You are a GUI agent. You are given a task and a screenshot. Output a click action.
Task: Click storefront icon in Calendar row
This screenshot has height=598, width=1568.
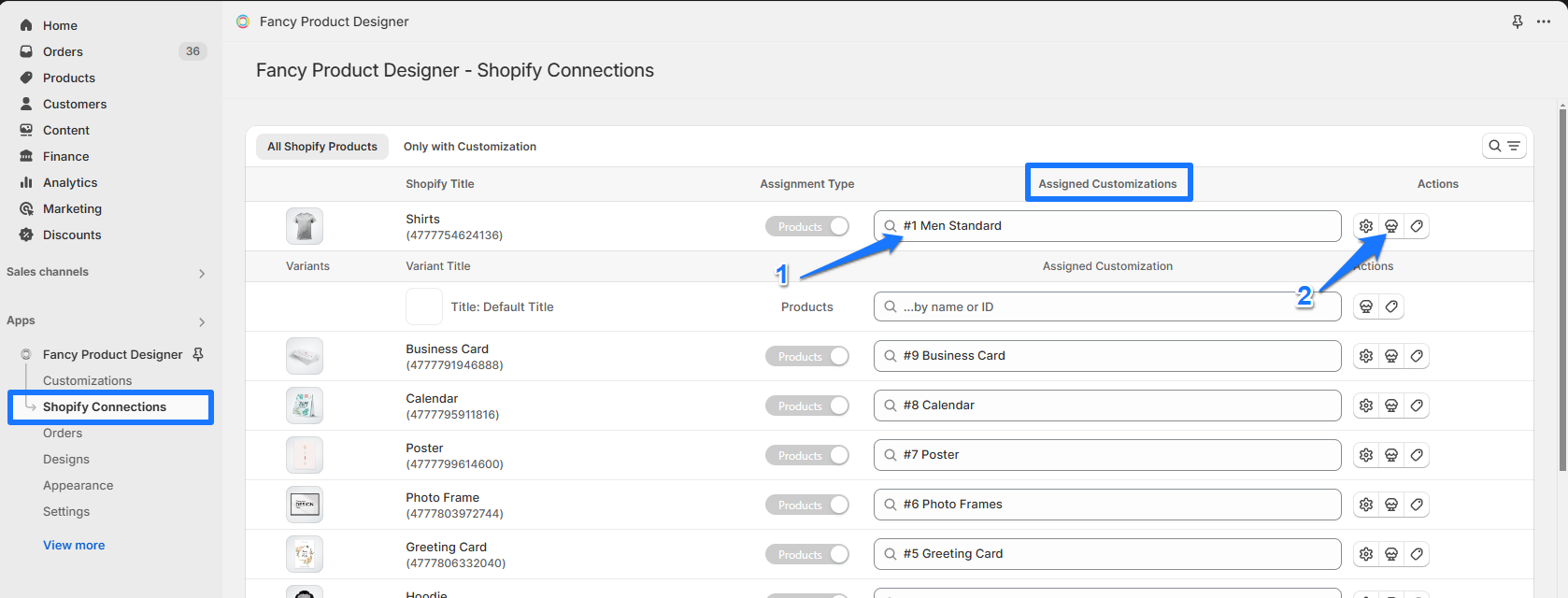pyautogui.click(x=1391, y=406)
